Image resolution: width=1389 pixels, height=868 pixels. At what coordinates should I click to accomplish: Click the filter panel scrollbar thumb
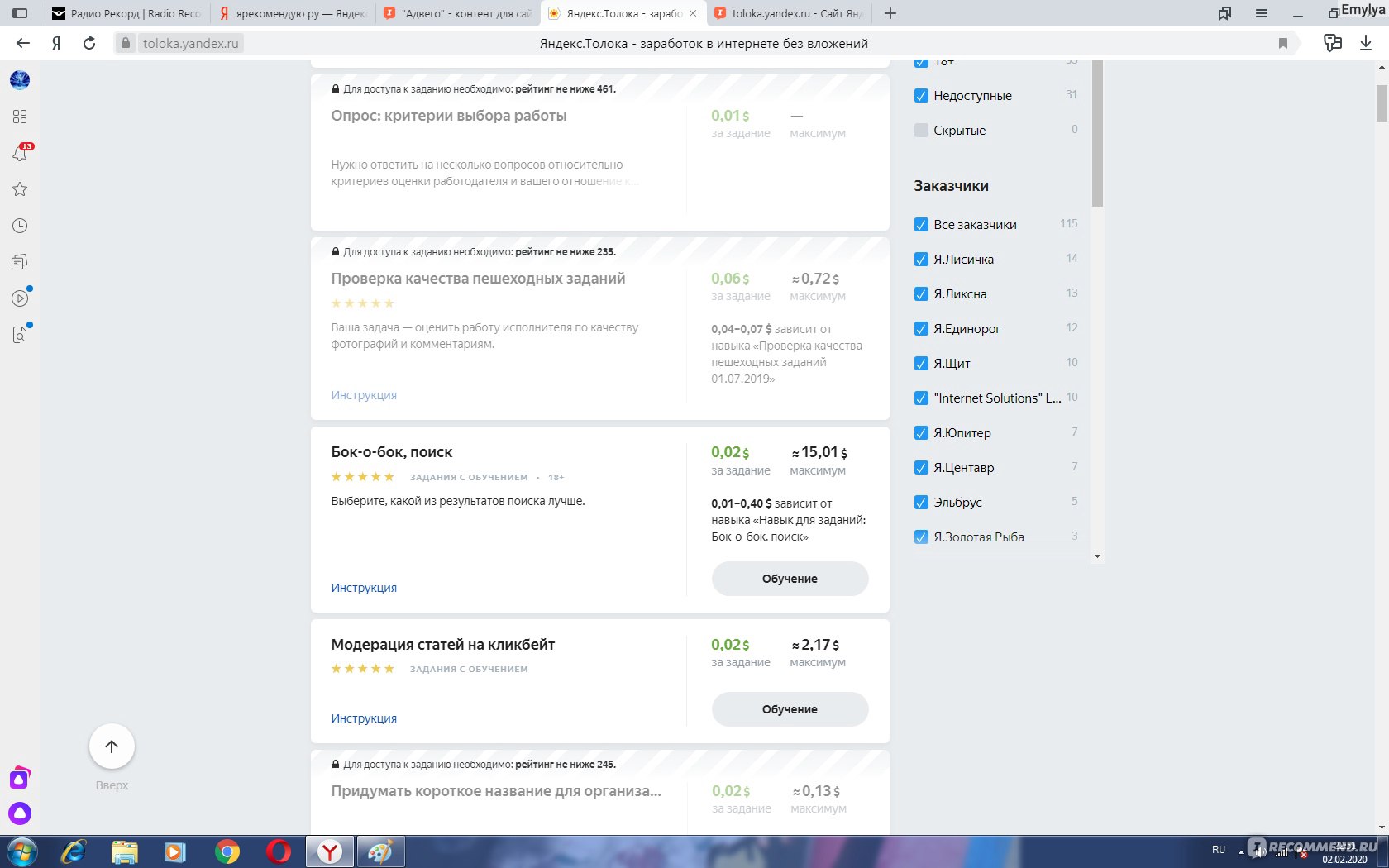pos(1097,132)
